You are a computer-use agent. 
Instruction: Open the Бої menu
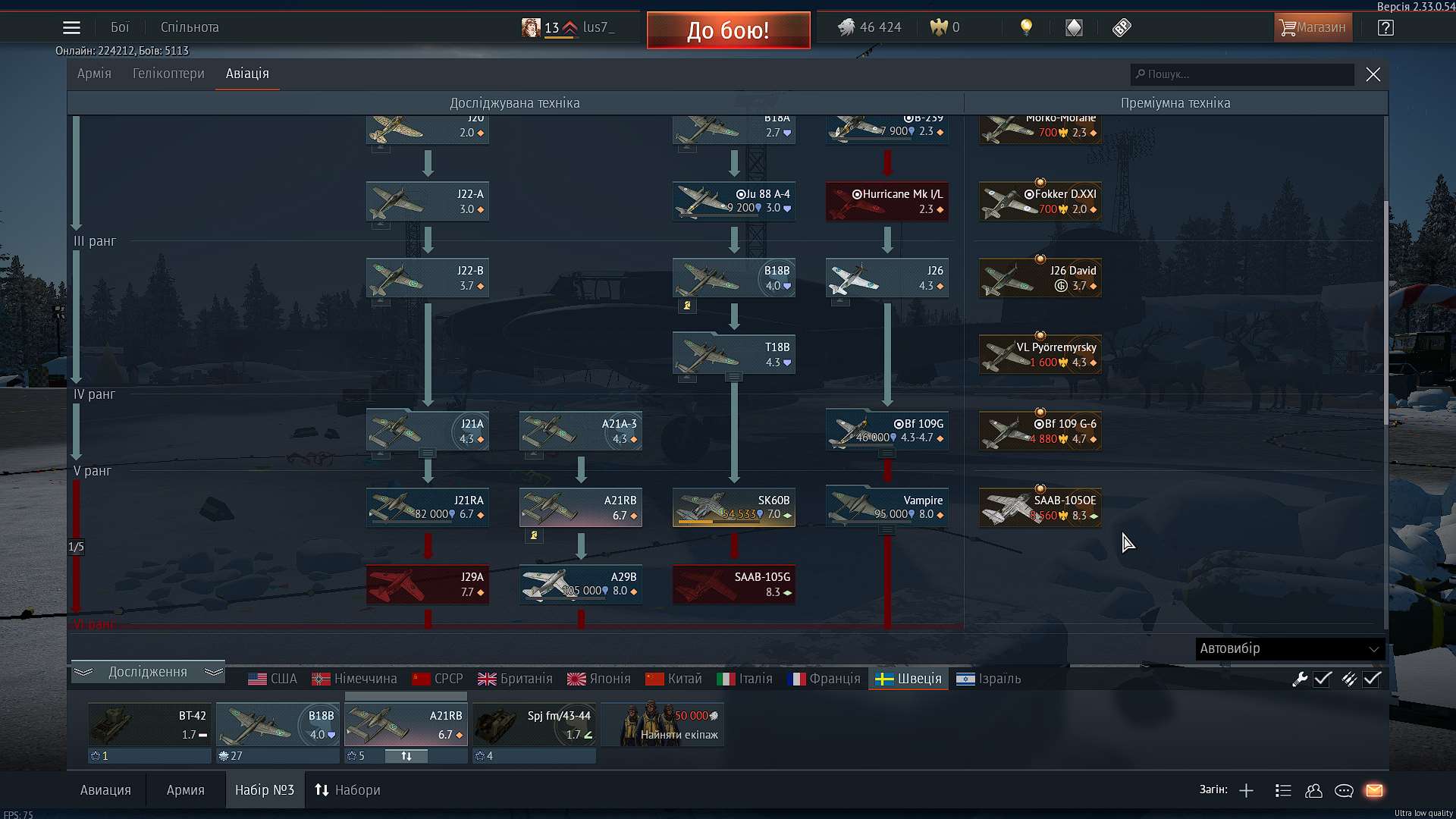pos(120,27)
